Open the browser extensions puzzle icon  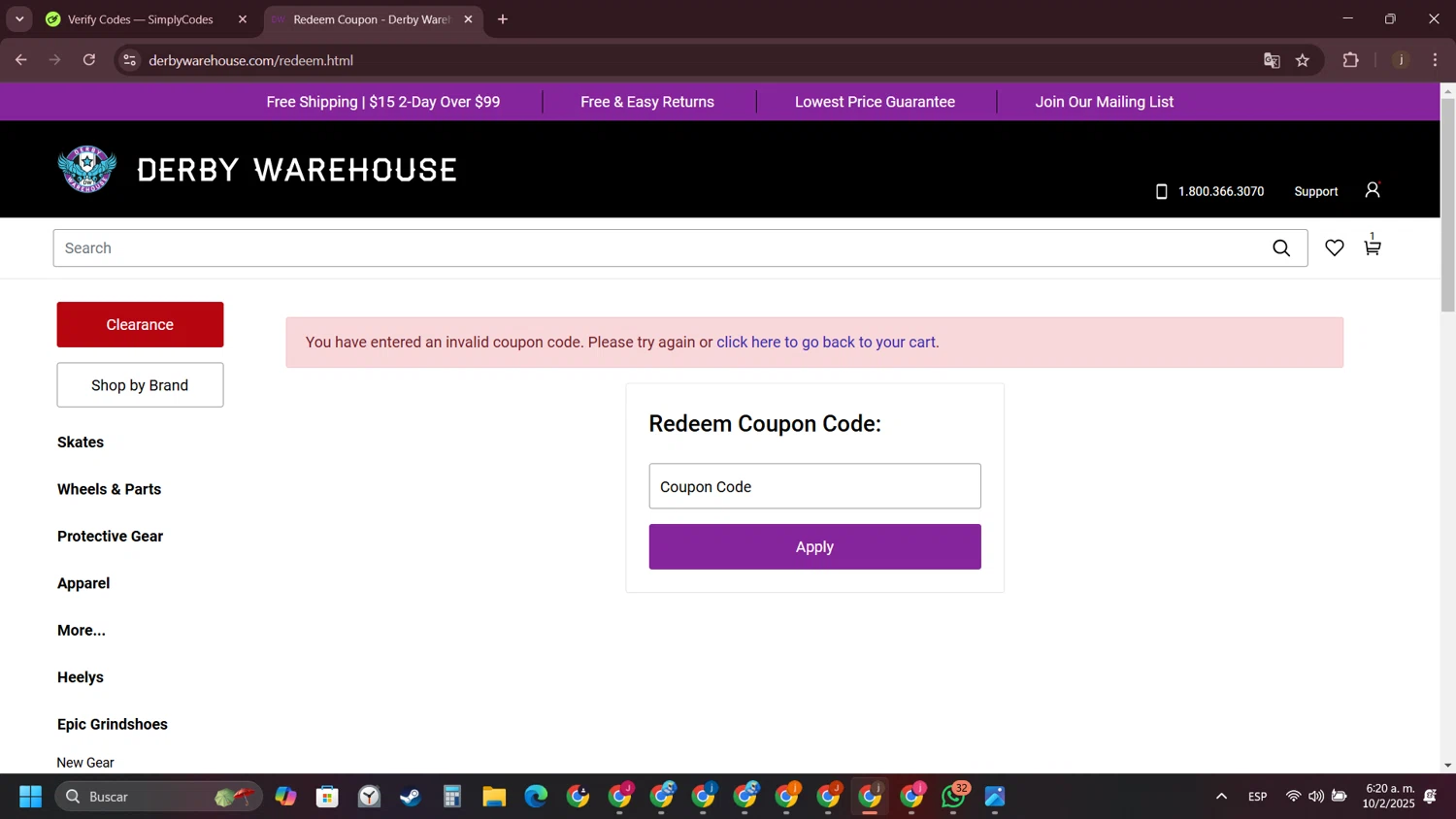(x=1350, y=60)
